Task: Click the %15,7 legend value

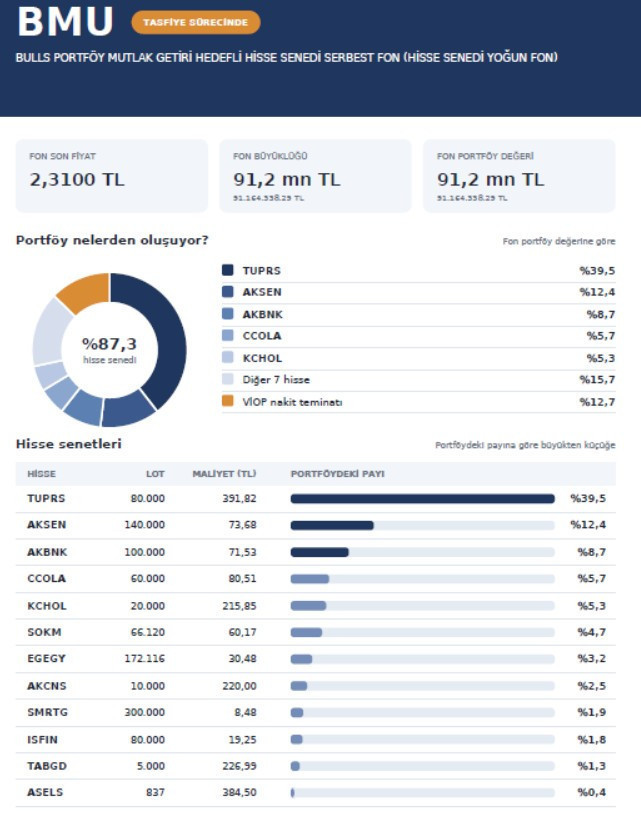Action: (597, 380)
